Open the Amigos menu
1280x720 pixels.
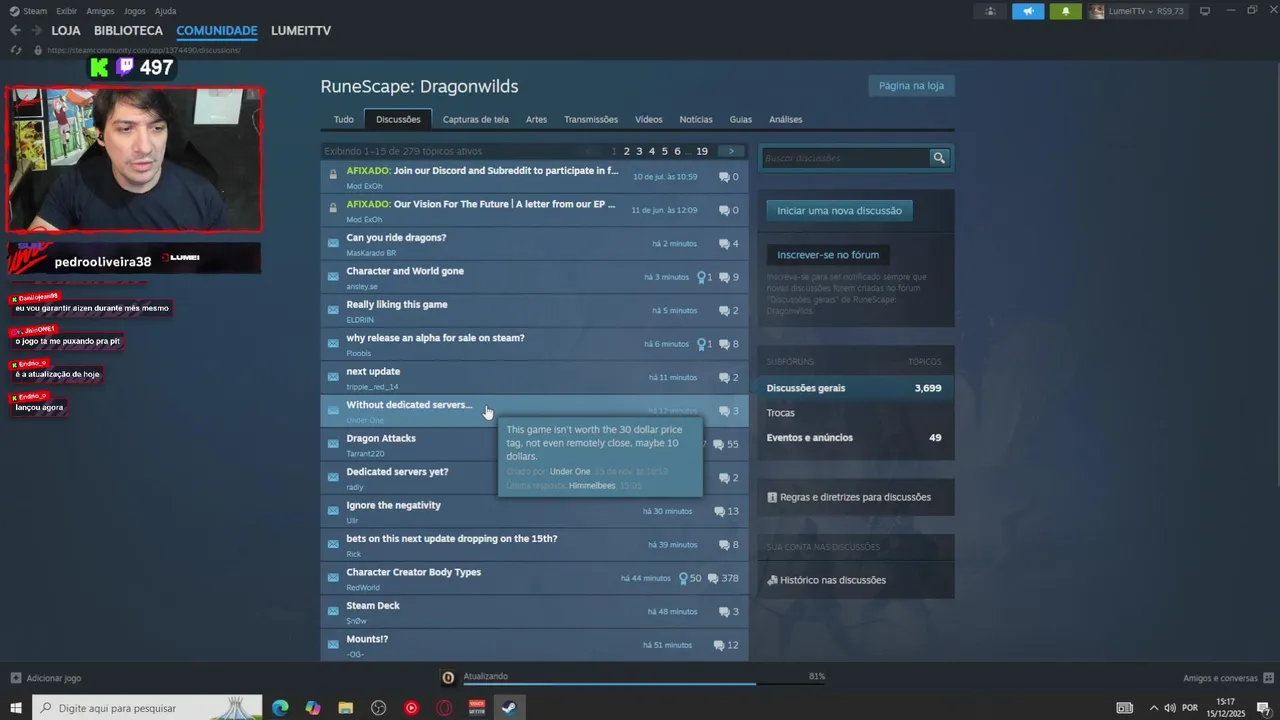(x=100, y=11)
